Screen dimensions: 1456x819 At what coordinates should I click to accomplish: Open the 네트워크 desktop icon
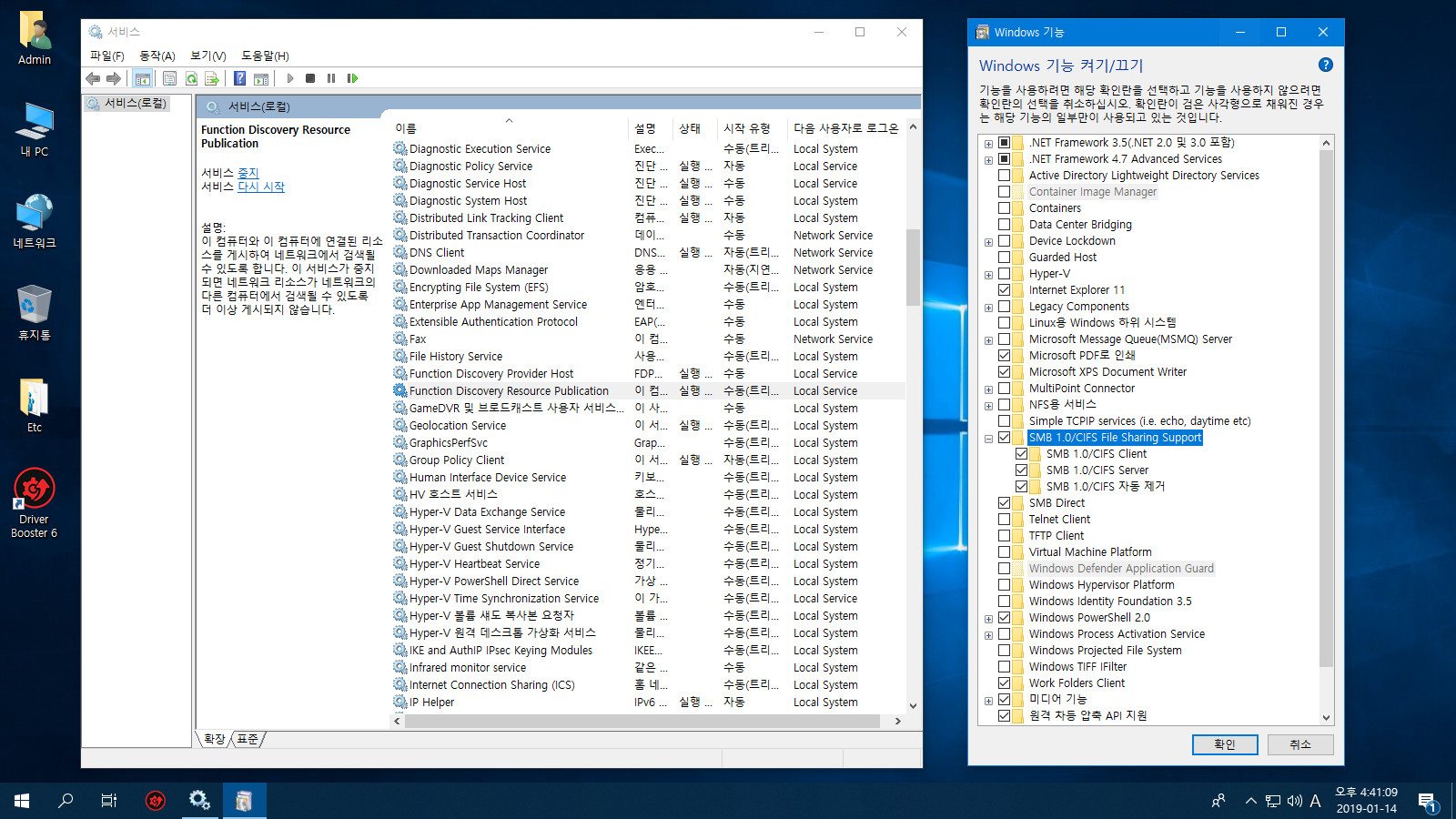point(35,221)
